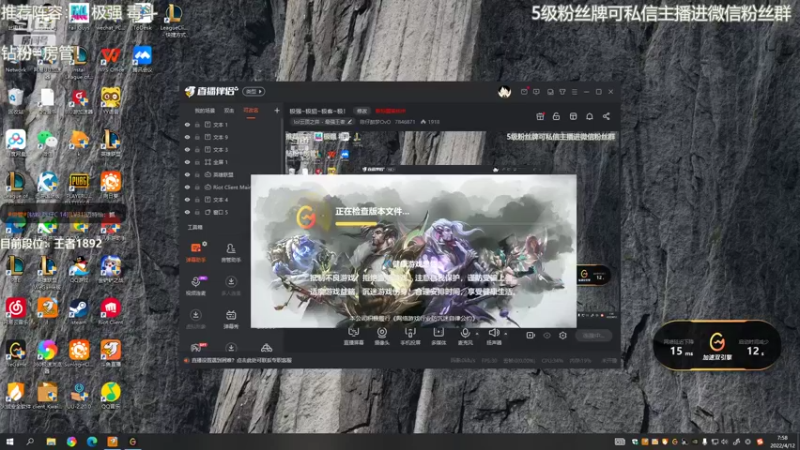Open hamburger menu in title bar
Screen dimensions: 800x450
point(574,92)
